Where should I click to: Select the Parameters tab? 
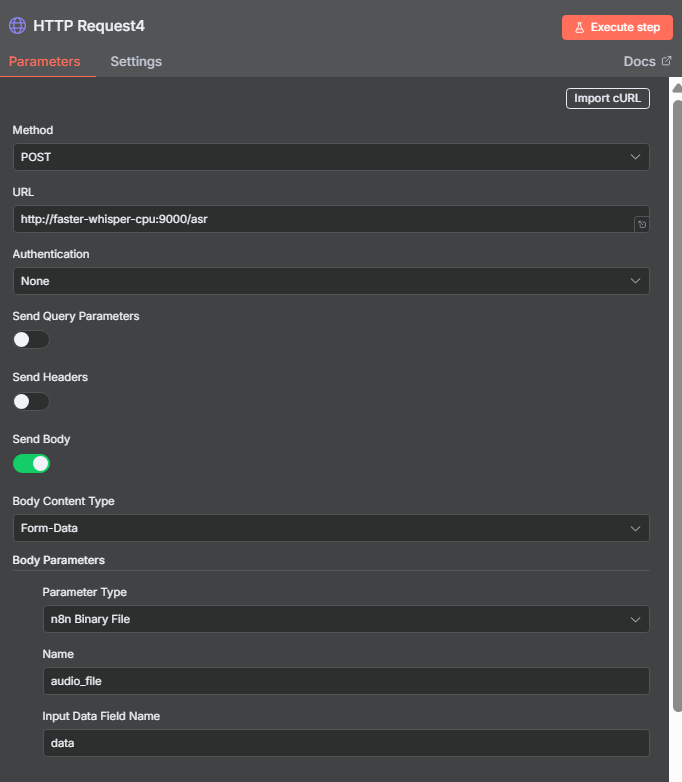pos(44,61)
